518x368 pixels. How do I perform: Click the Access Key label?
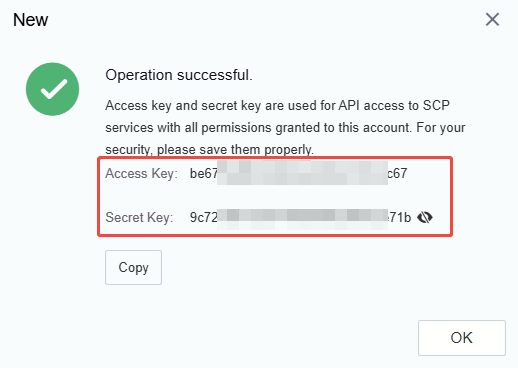pos(141,174)
